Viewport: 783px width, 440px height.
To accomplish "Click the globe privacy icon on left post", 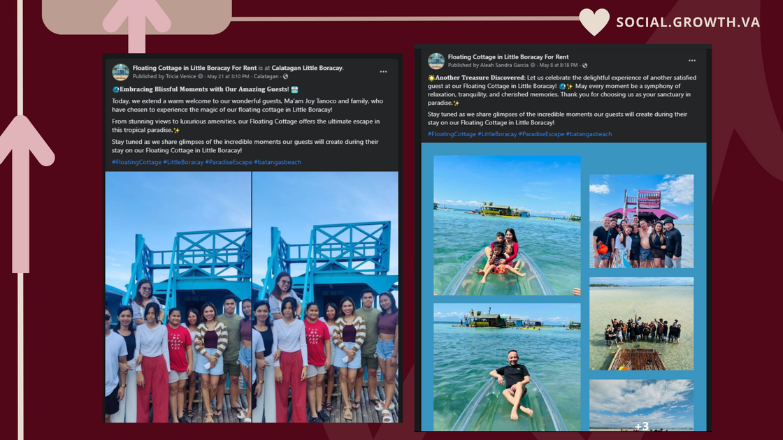I will 285,76.
